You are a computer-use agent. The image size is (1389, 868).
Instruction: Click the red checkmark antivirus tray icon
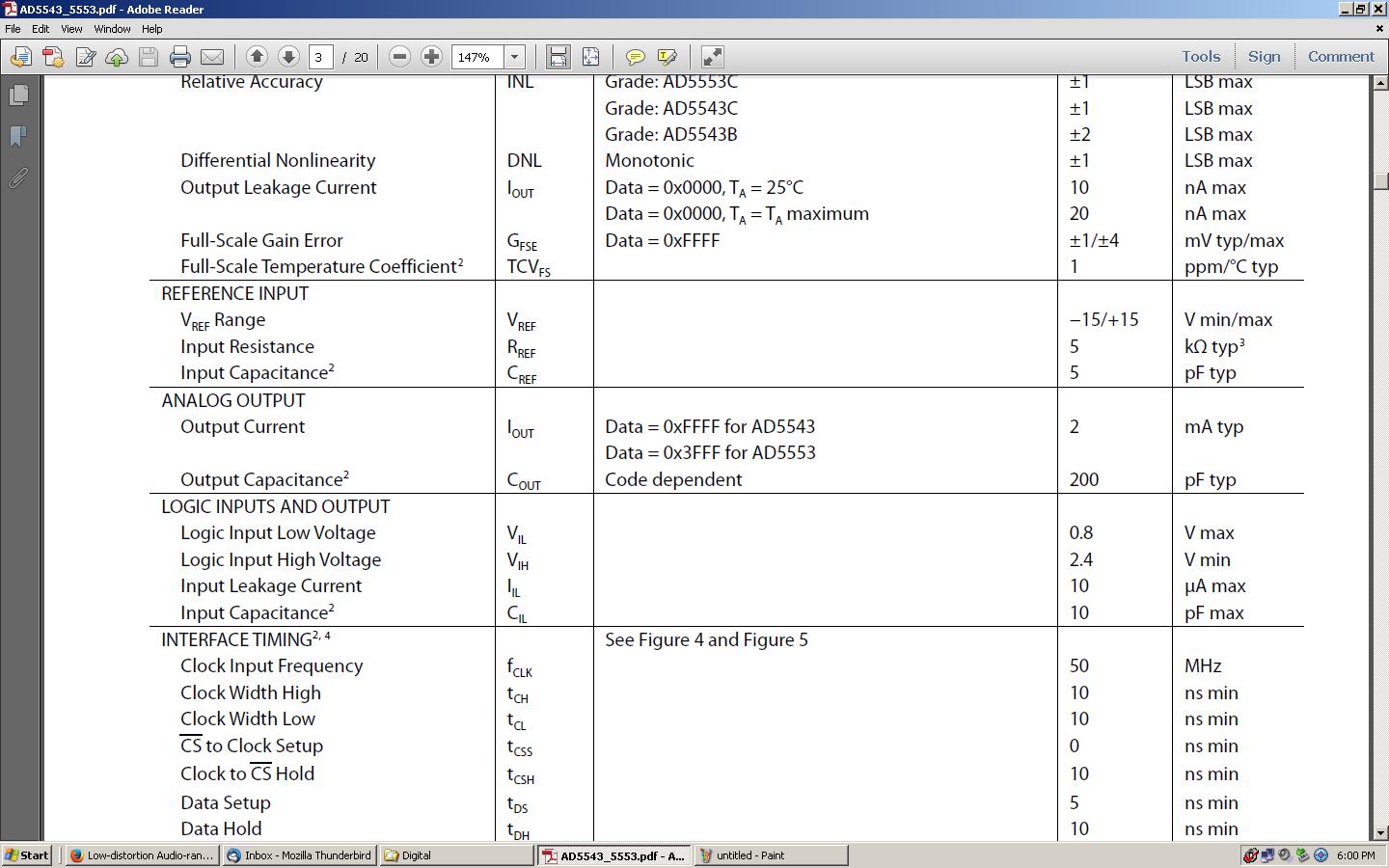point(1251,855)
